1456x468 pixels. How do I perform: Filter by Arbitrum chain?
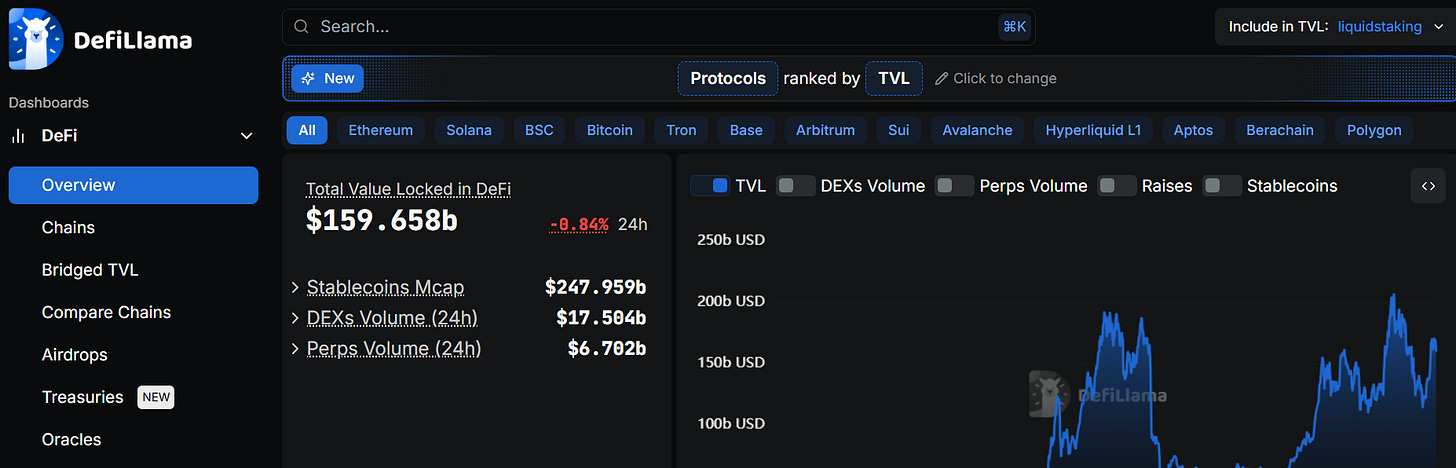tap(825, 130)
